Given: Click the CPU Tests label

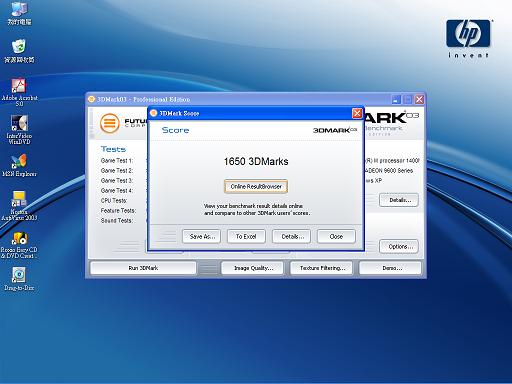Looking at the screenshot, I should point(114,201).
